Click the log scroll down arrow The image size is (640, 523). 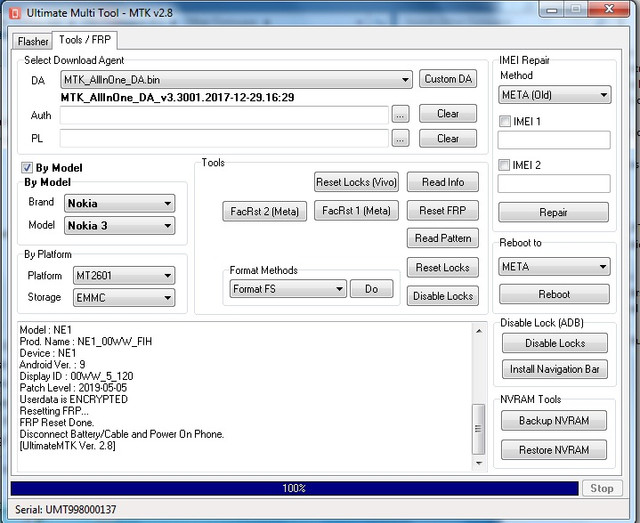coord(479,463)
